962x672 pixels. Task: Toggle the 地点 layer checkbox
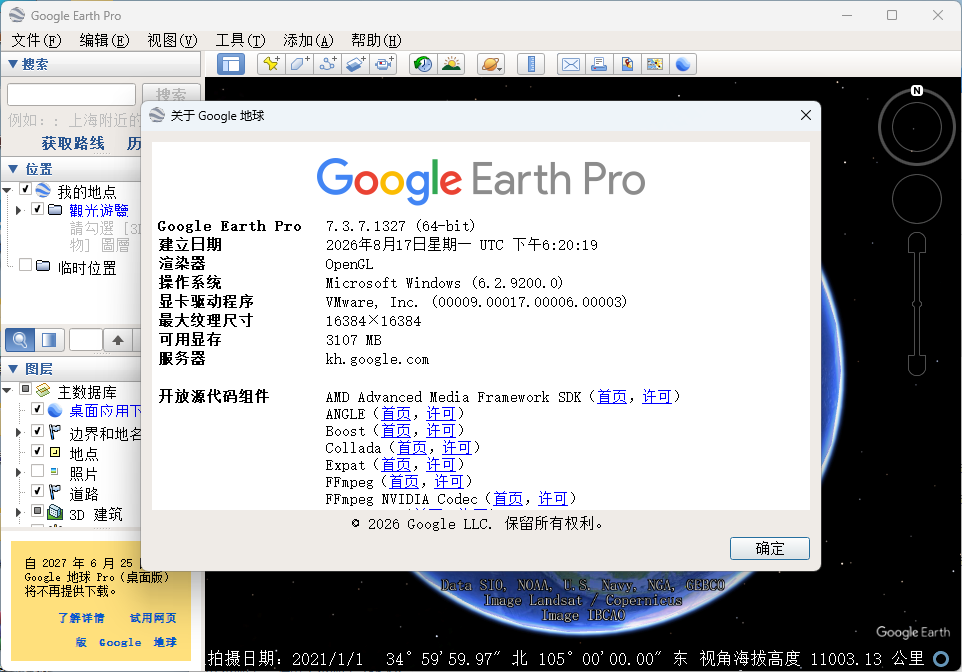(x=37, y=451)
